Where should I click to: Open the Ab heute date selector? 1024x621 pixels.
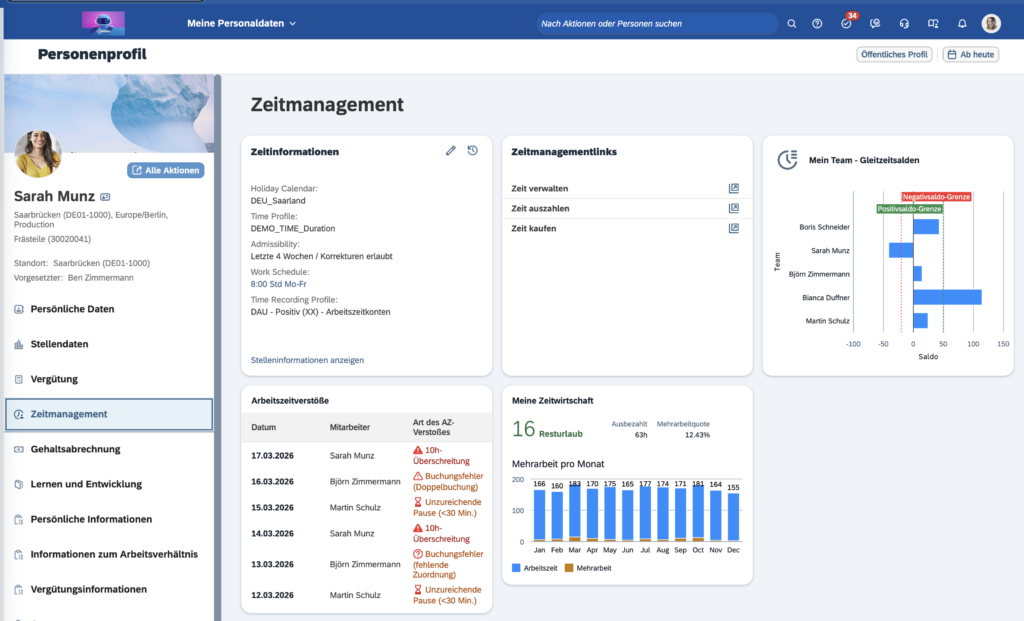tap(970, 54)
